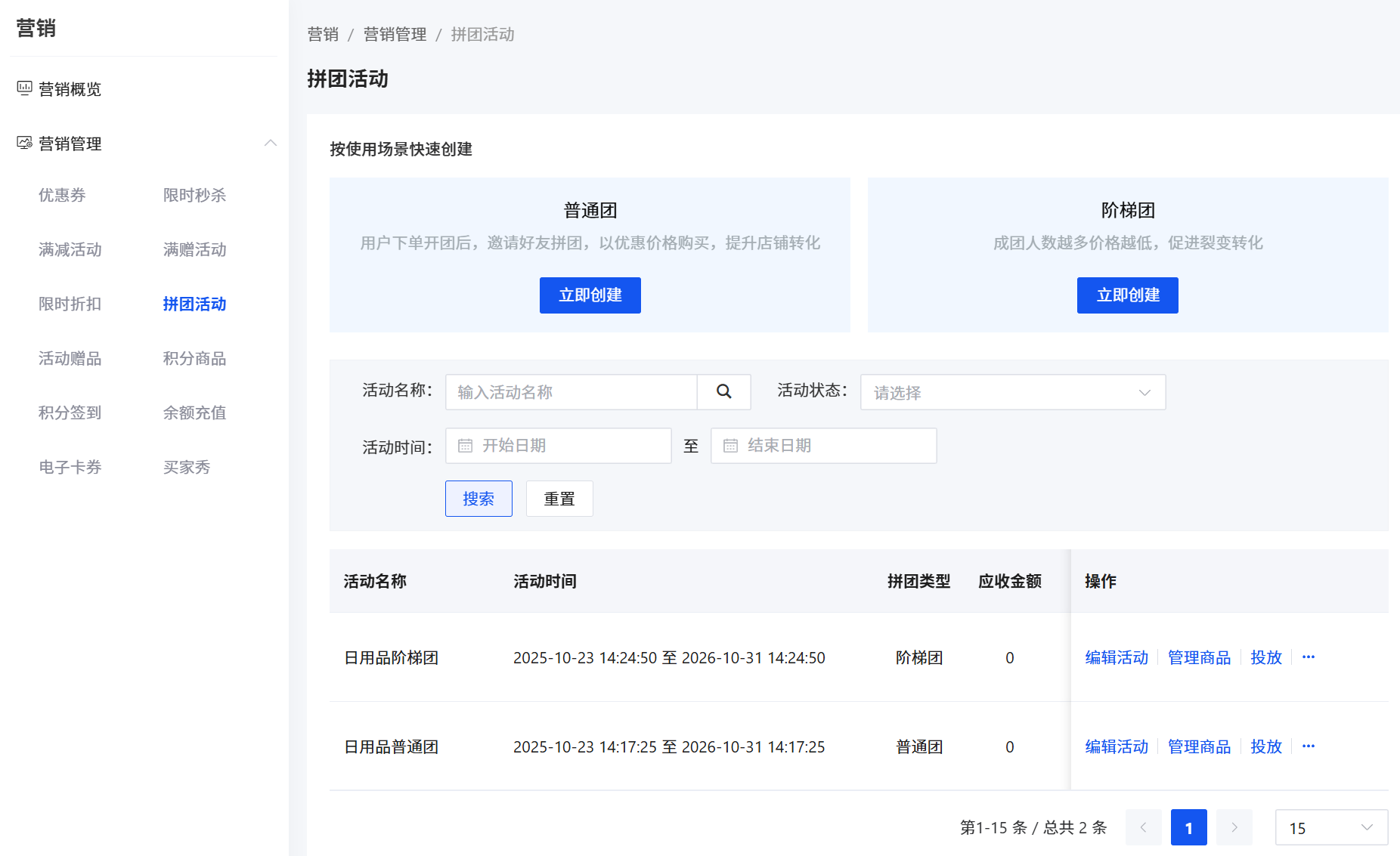
Task: Click 立即创建 under 阶梯团
Action: pos(1127,295)
